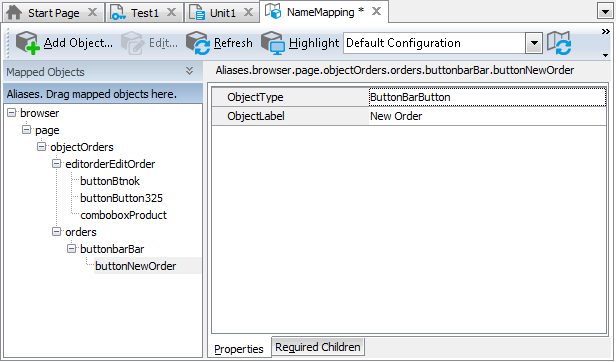Select buttonButton325 tree item

coord(121,198)
